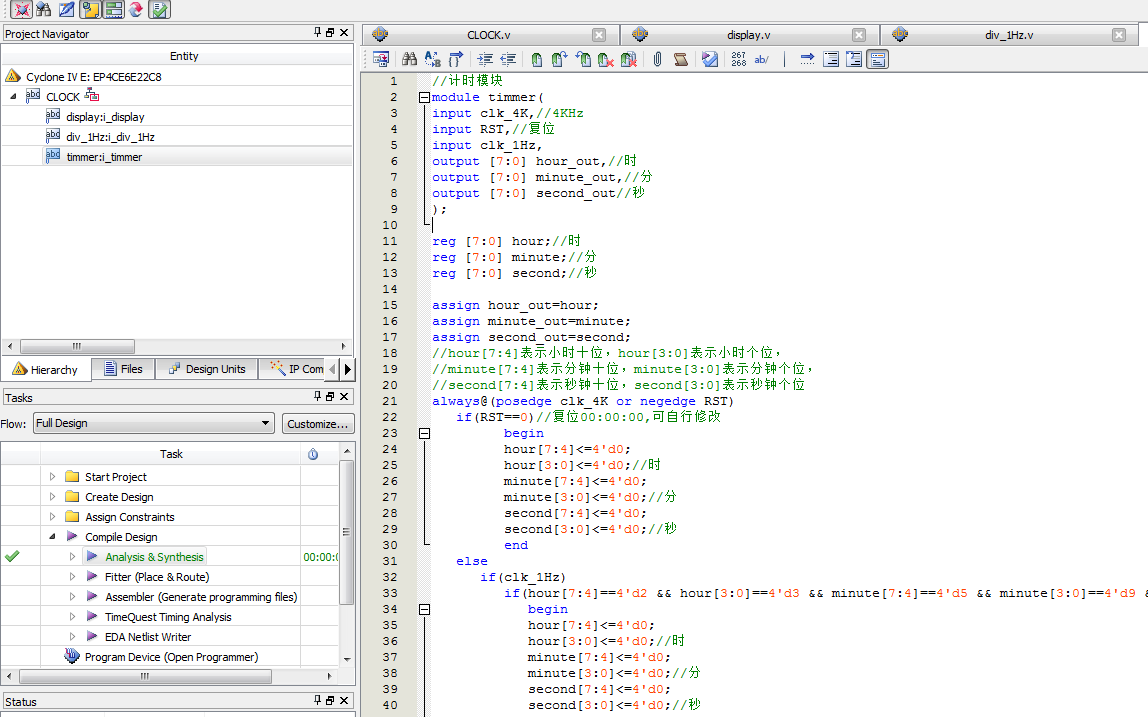Collapse the code fold at line 23 begin
This screenshot has height=717, width=1148.
pos(424,434)
